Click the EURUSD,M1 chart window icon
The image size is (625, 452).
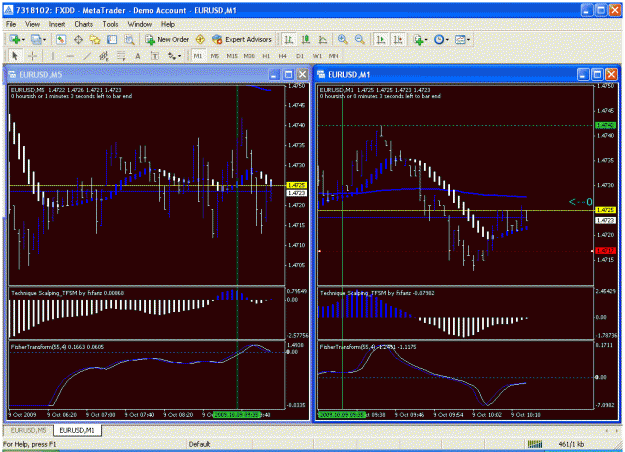(x=321, y=75)
